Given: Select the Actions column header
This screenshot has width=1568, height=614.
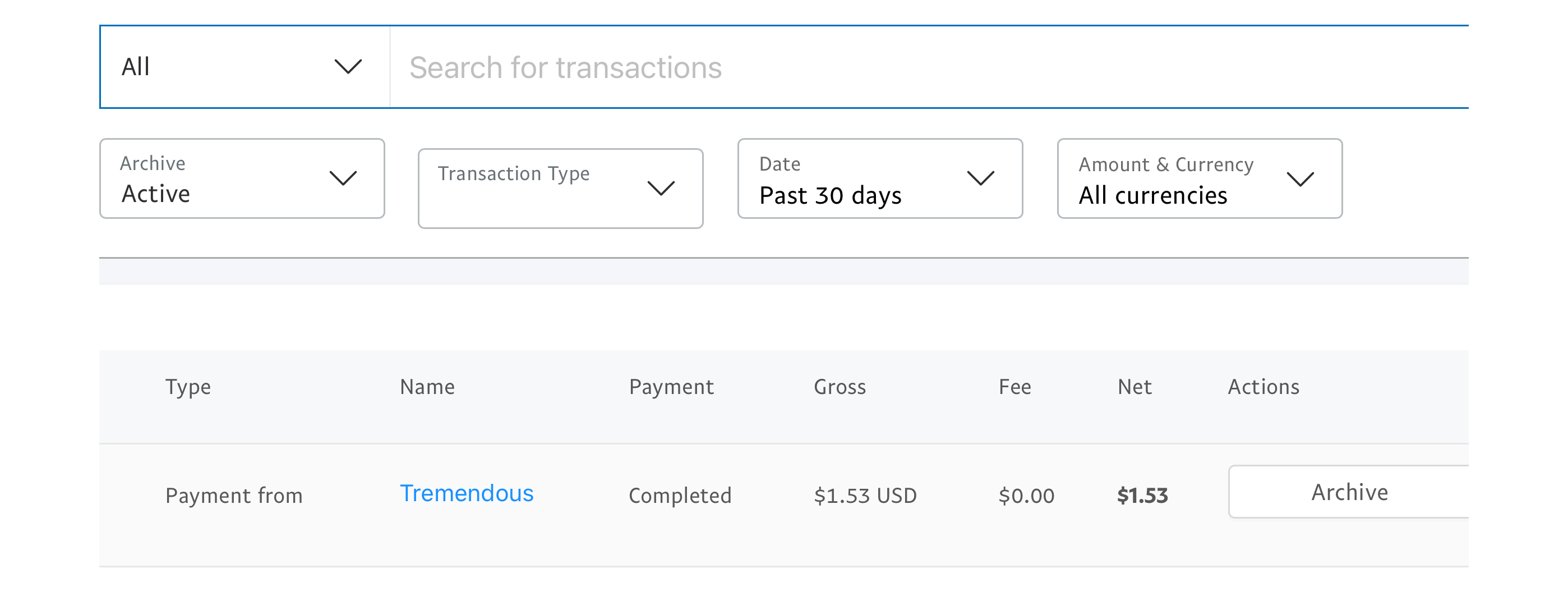Looking at the screenshot, I should tap(1263, 387).
